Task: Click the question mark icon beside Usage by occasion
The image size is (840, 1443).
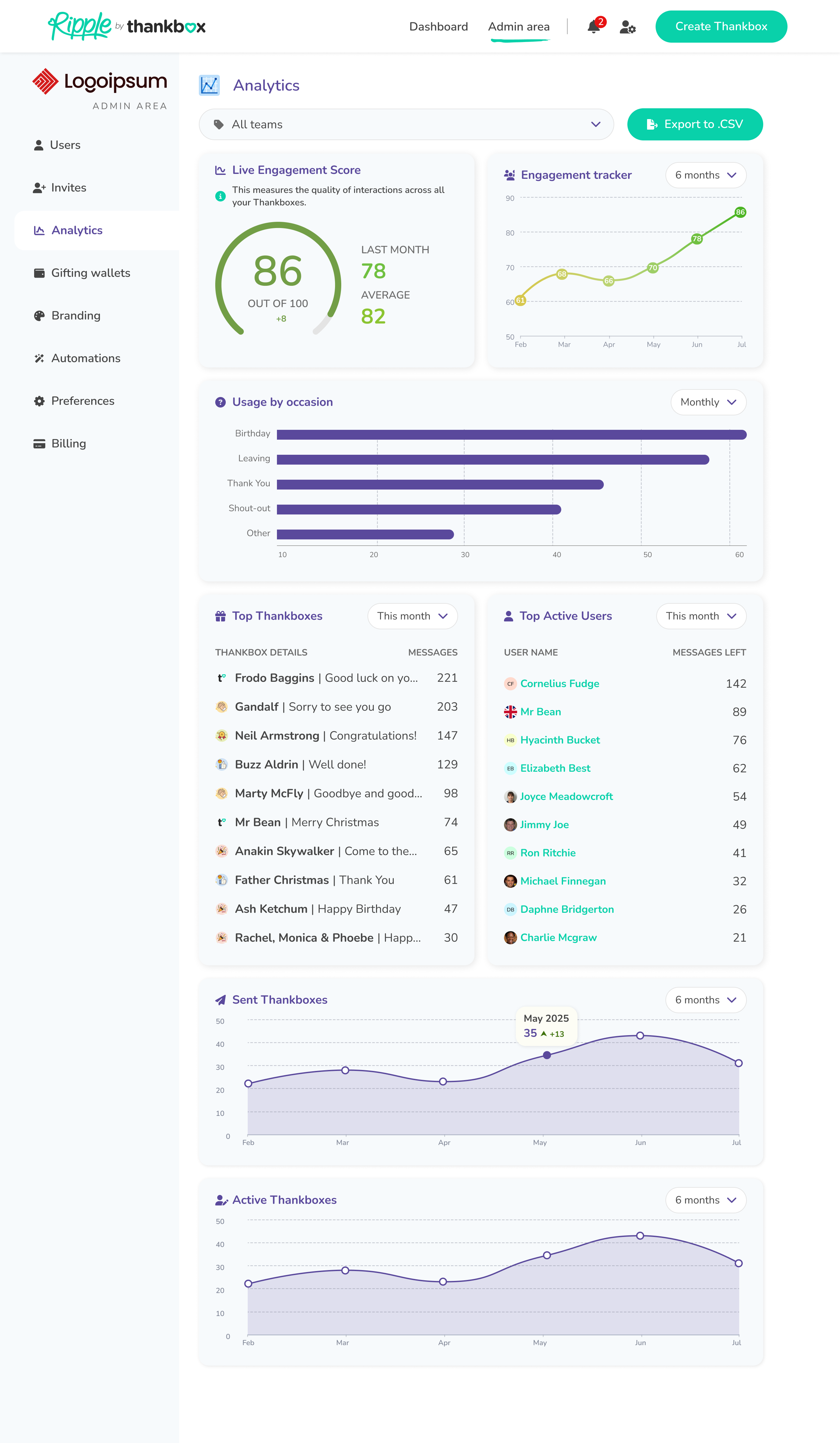Action: click(220, 402)
